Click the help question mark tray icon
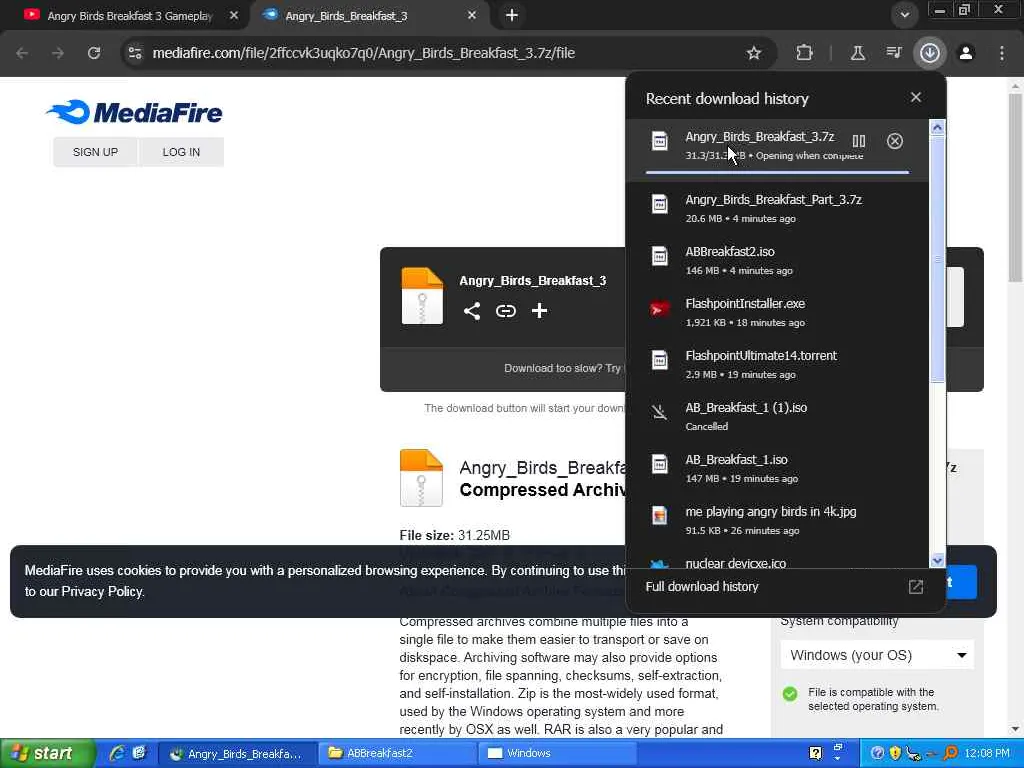This screenshot has height=768, width=1024. click(878, 753)
